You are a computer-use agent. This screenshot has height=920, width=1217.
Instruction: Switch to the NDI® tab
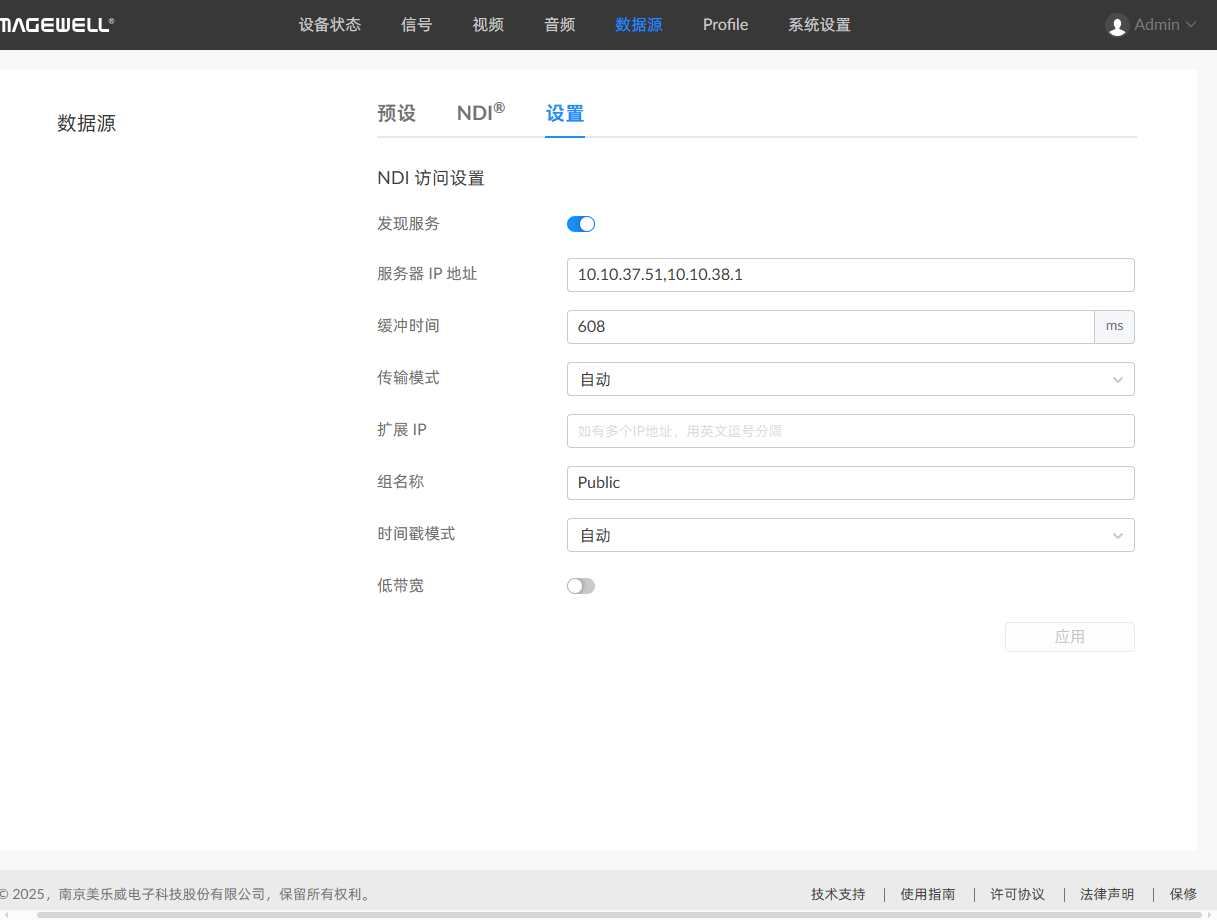[480, 113]
